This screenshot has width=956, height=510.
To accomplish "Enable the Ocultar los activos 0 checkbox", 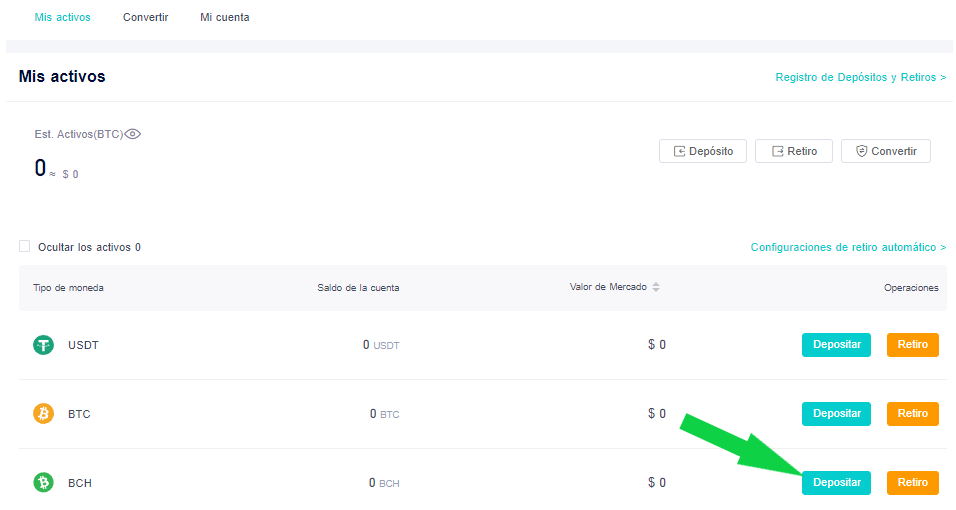I will (24, 246).
